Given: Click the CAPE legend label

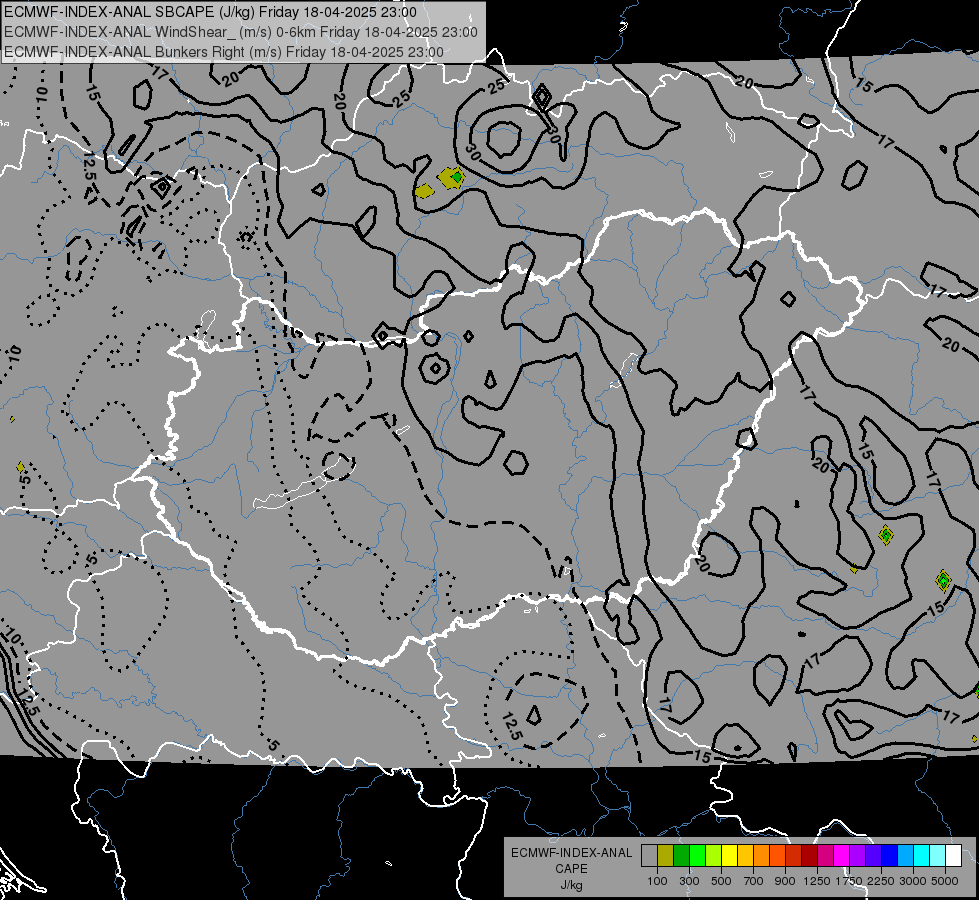Looking at the screenshot, I should point(572,869).
